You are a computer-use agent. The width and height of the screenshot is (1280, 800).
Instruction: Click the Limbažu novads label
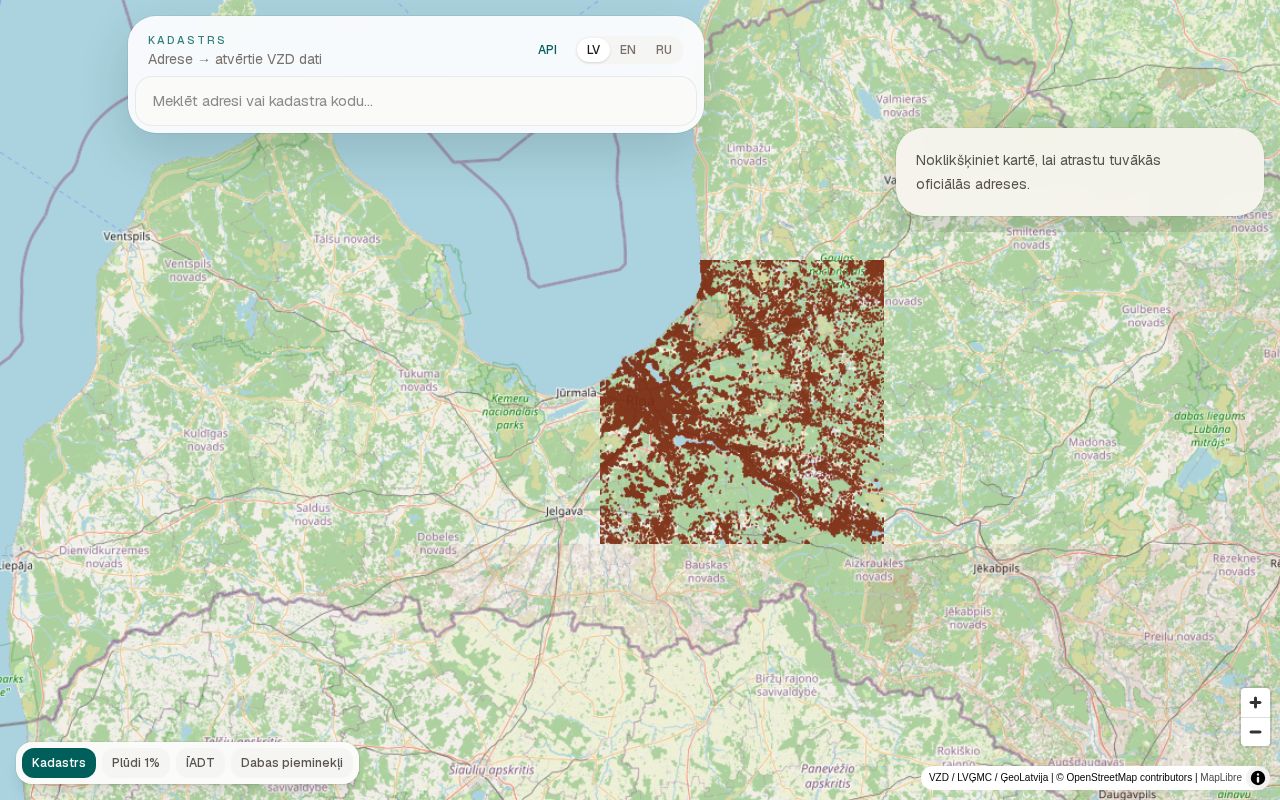pos(749,153)
